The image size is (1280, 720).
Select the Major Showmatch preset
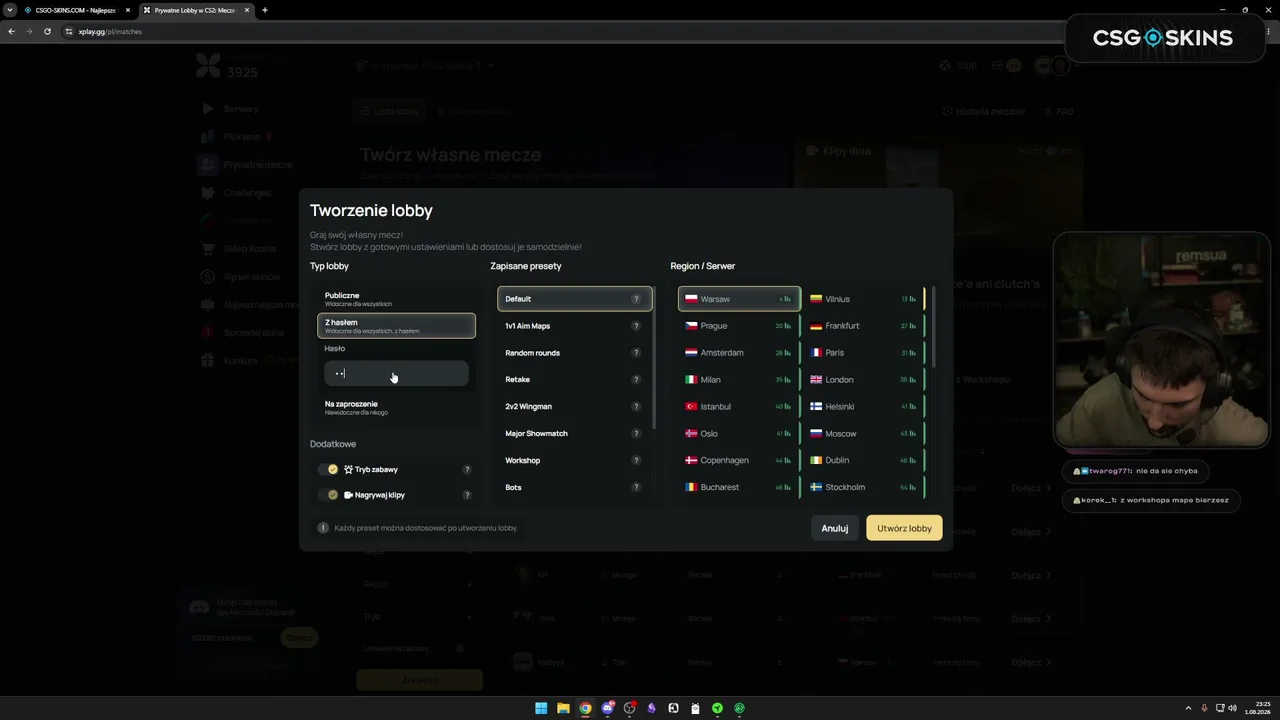tap(575, 434)
